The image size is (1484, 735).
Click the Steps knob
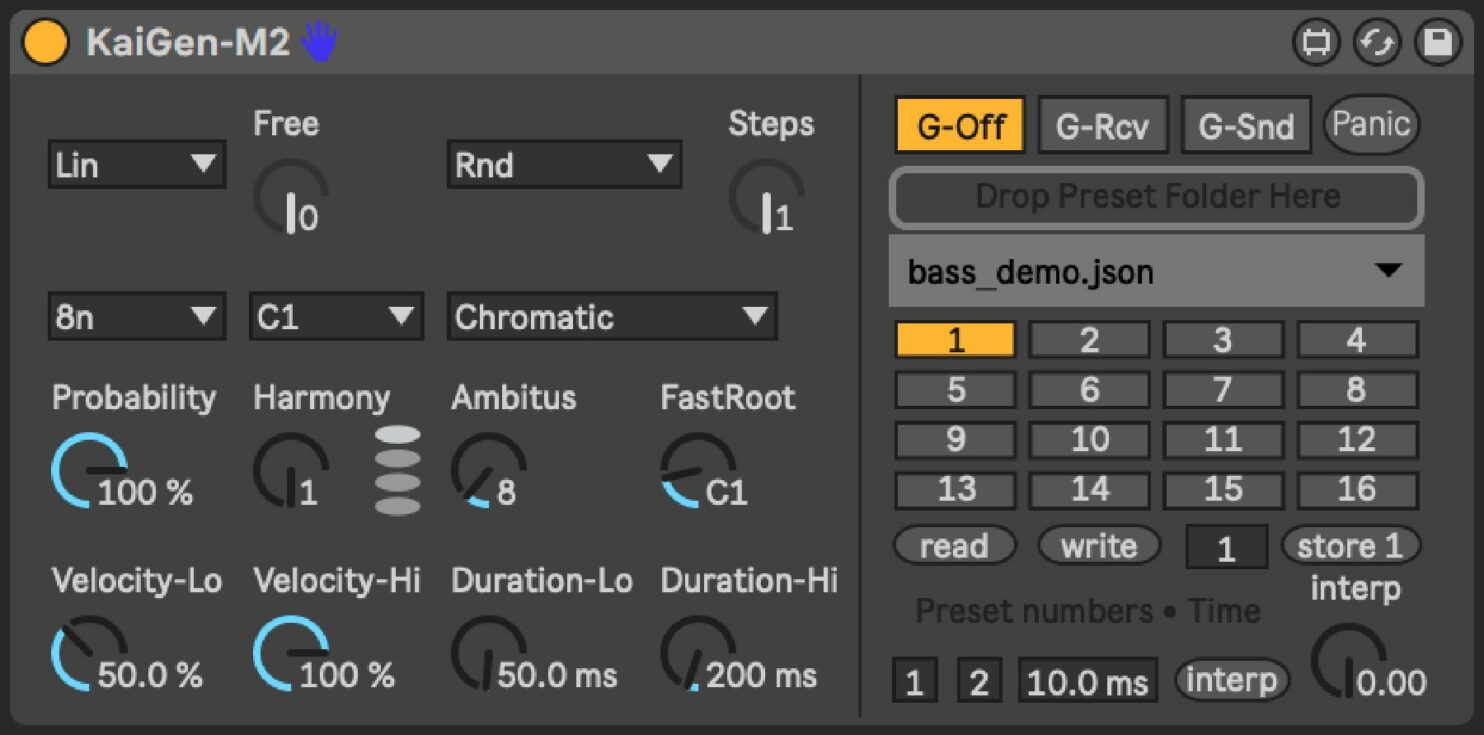(766, 197)
